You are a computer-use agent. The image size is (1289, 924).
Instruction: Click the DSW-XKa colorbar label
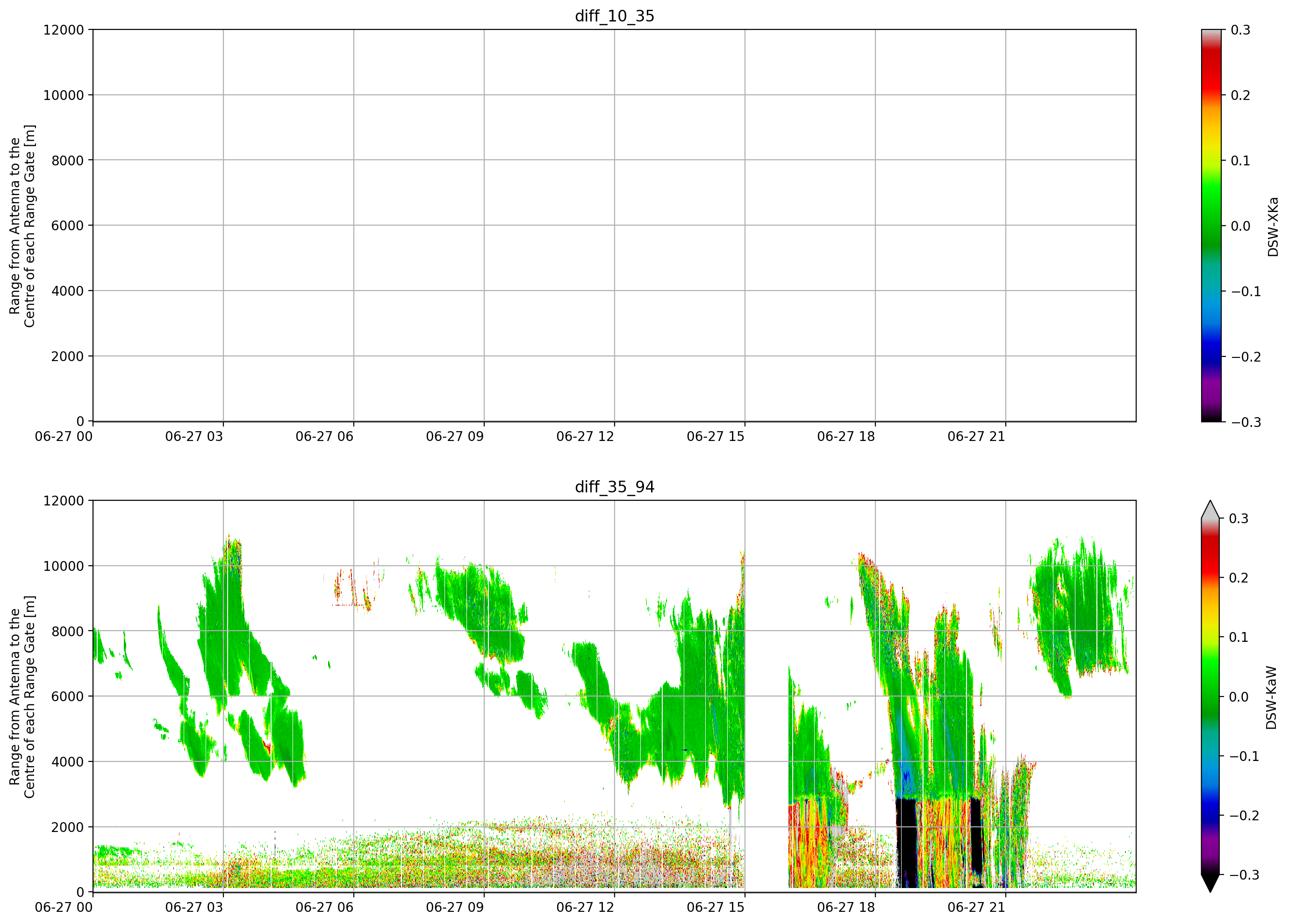point(1273,227)
